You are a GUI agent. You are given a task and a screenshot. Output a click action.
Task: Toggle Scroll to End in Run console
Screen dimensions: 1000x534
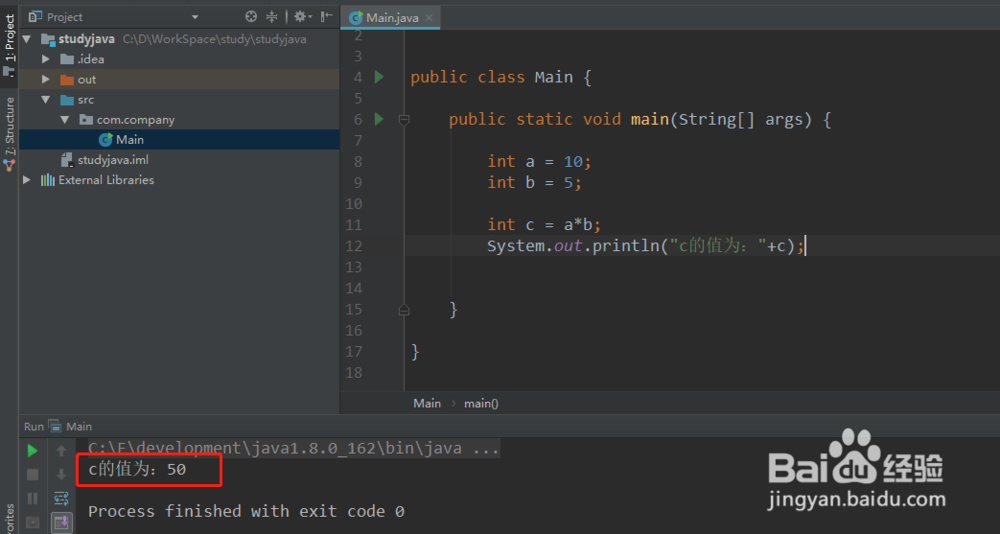pyautogui.click(x=62, y=523)
